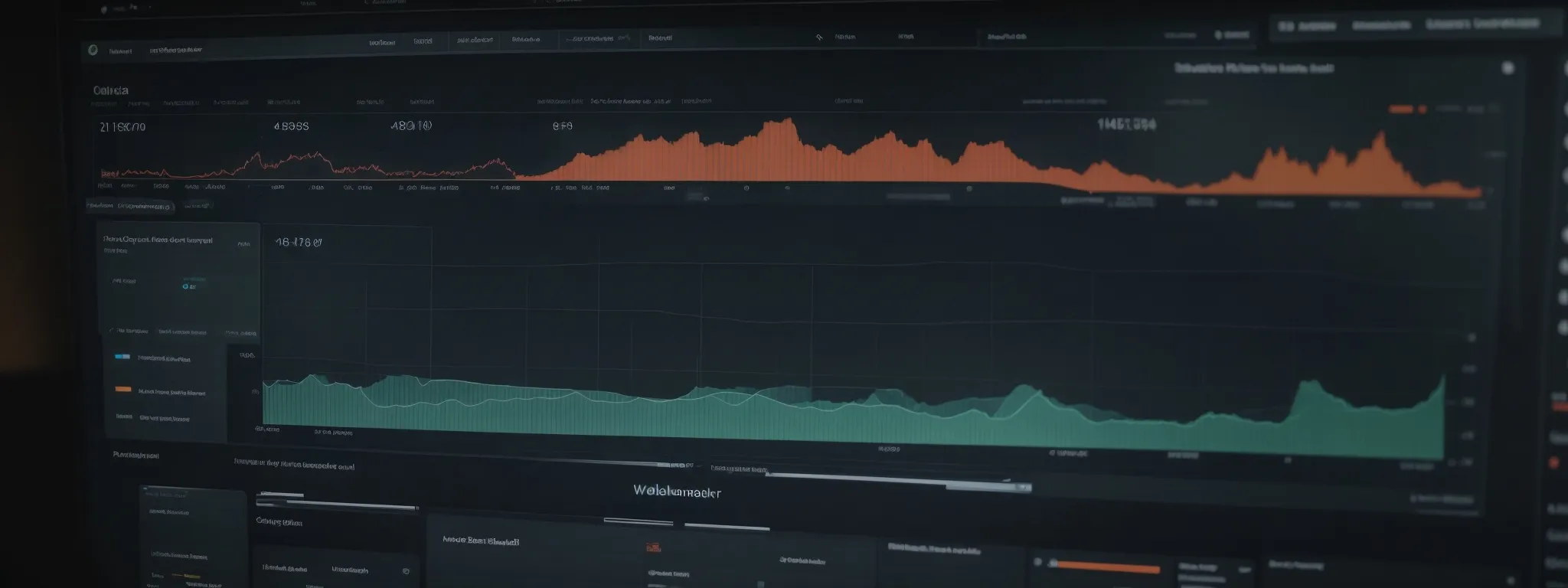Select the cyan radio circle in the left panel
This screenshot has height=588, width=1568.
[x=188, y=286]
